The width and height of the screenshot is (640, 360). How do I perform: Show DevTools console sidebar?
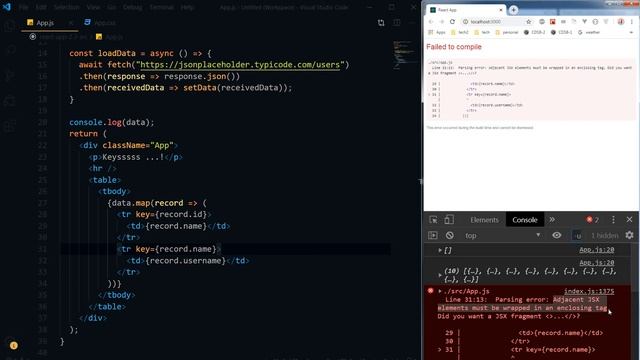pos(433,236)
